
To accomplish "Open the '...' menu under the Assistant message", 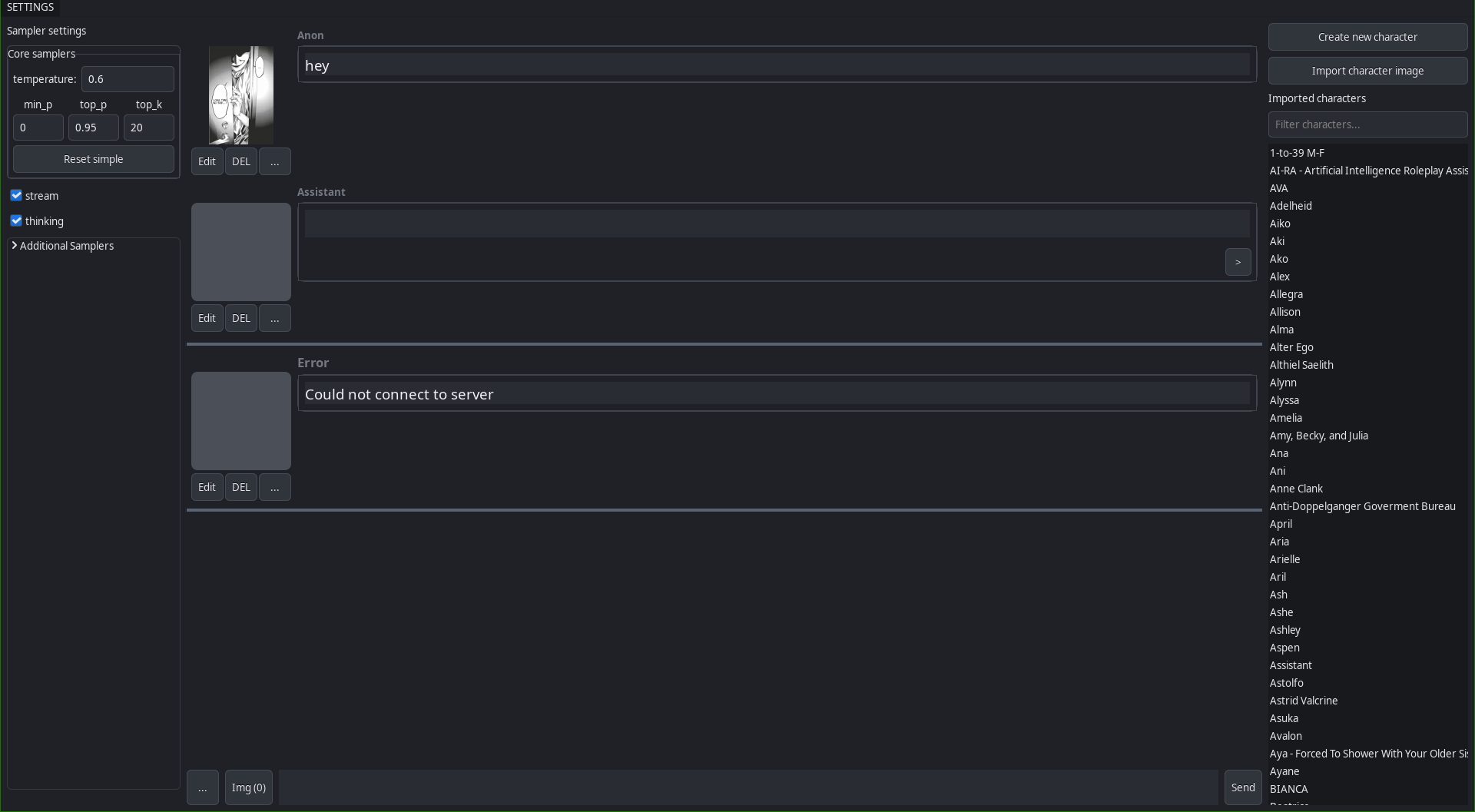I will point(275,318).
